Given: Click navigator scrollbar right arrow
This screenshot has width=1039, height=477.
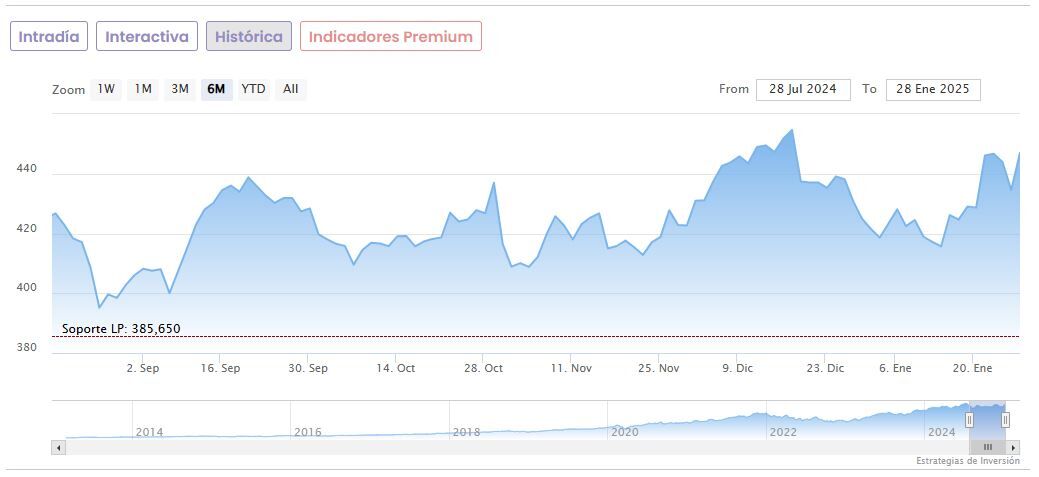Looking at the screenshot, I should point(1013,447).
